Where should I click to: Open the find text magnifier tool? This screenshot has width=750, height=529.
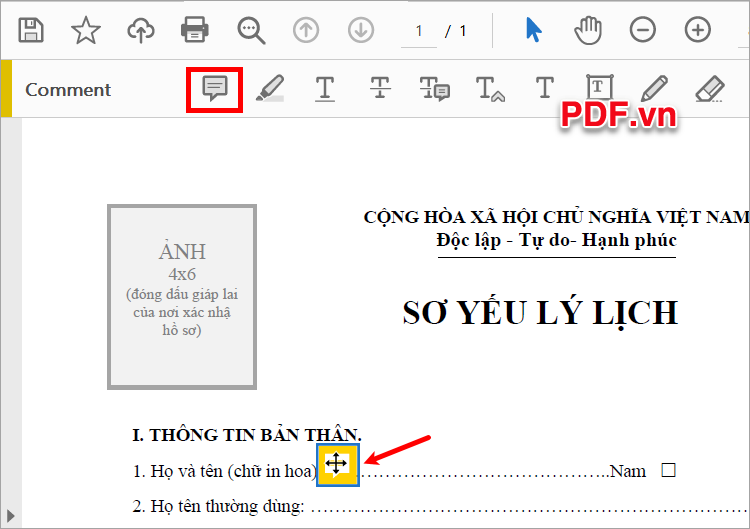pyautogui.click(x=251, y=31)
